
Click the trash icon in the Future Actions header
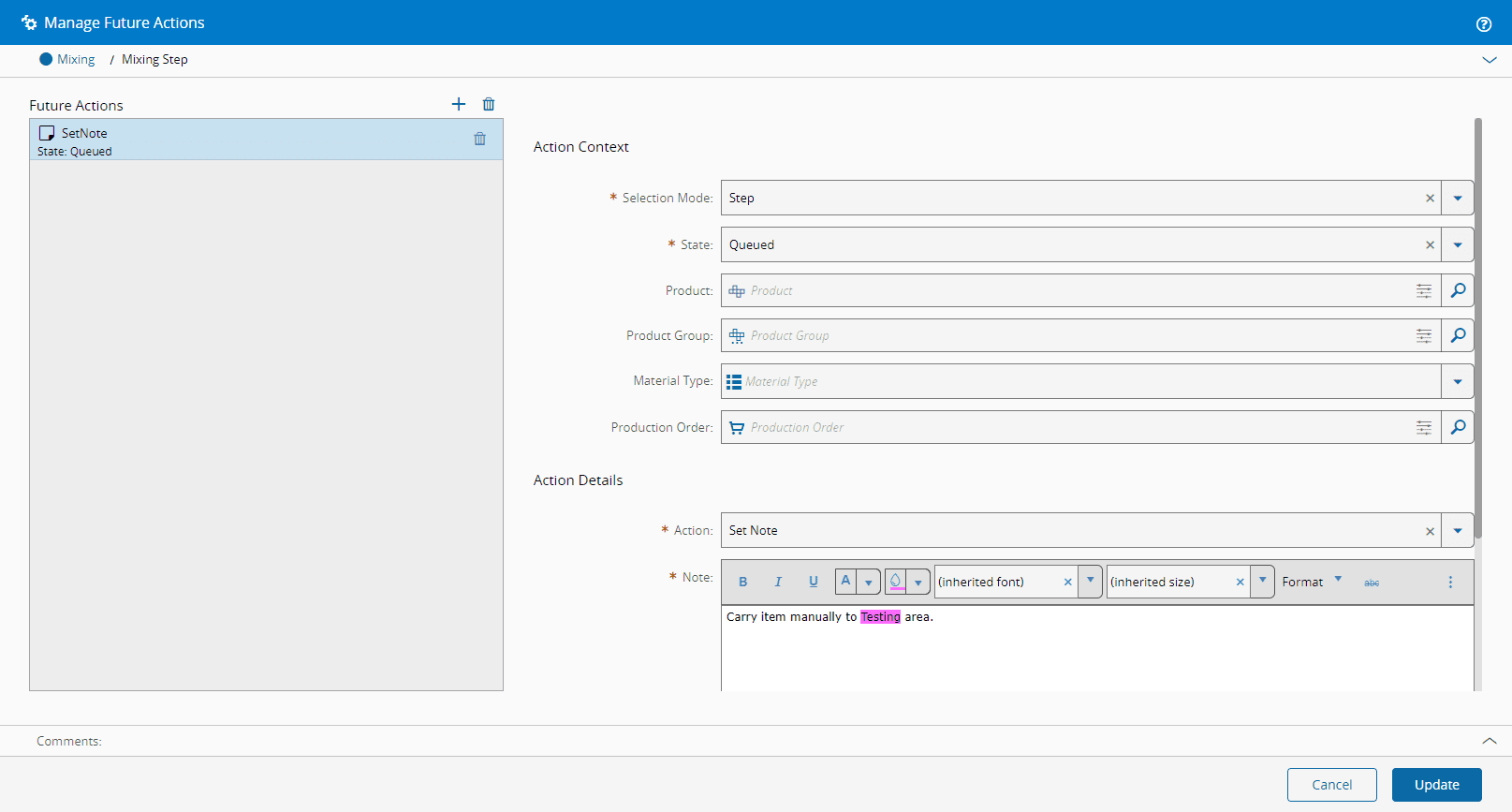[489, 104]
